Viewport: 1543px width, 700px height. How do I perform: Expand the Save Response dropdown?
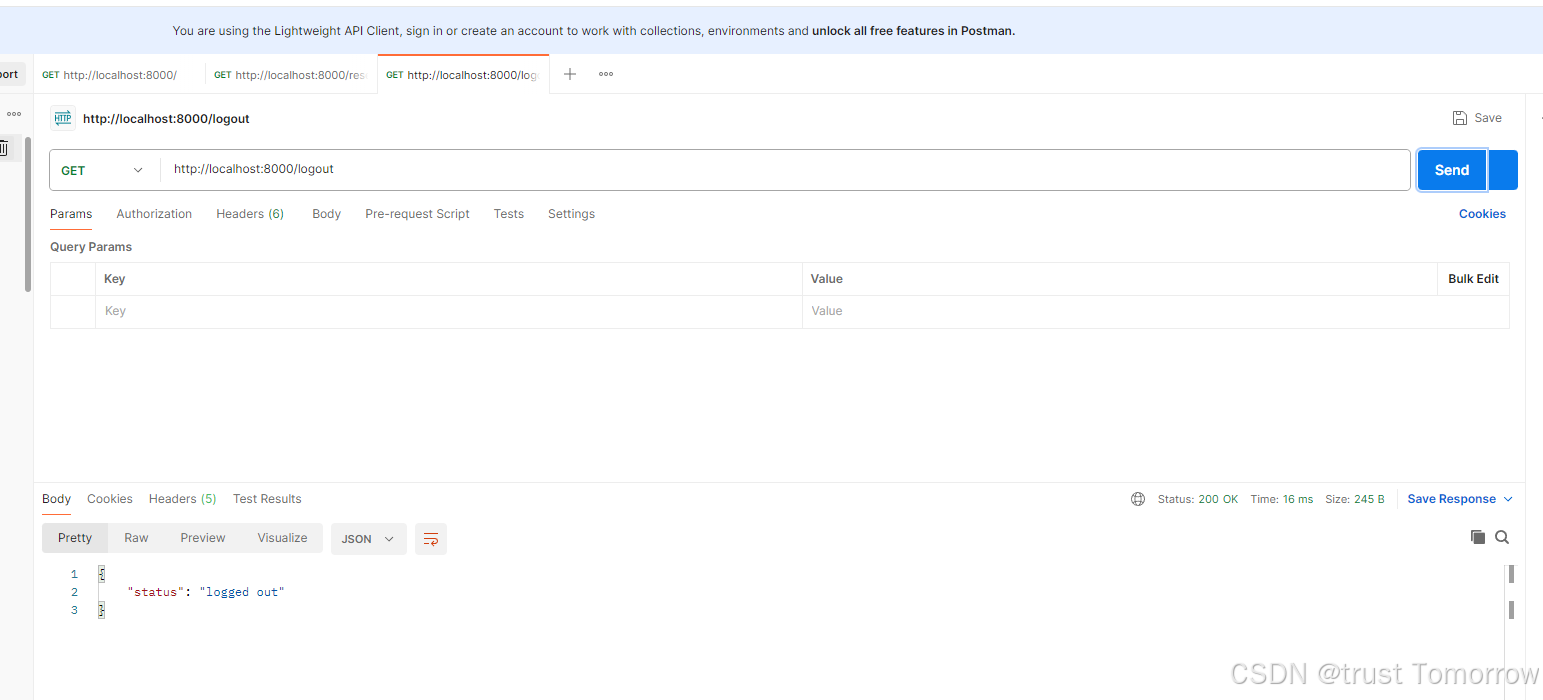click(1460, 499)
